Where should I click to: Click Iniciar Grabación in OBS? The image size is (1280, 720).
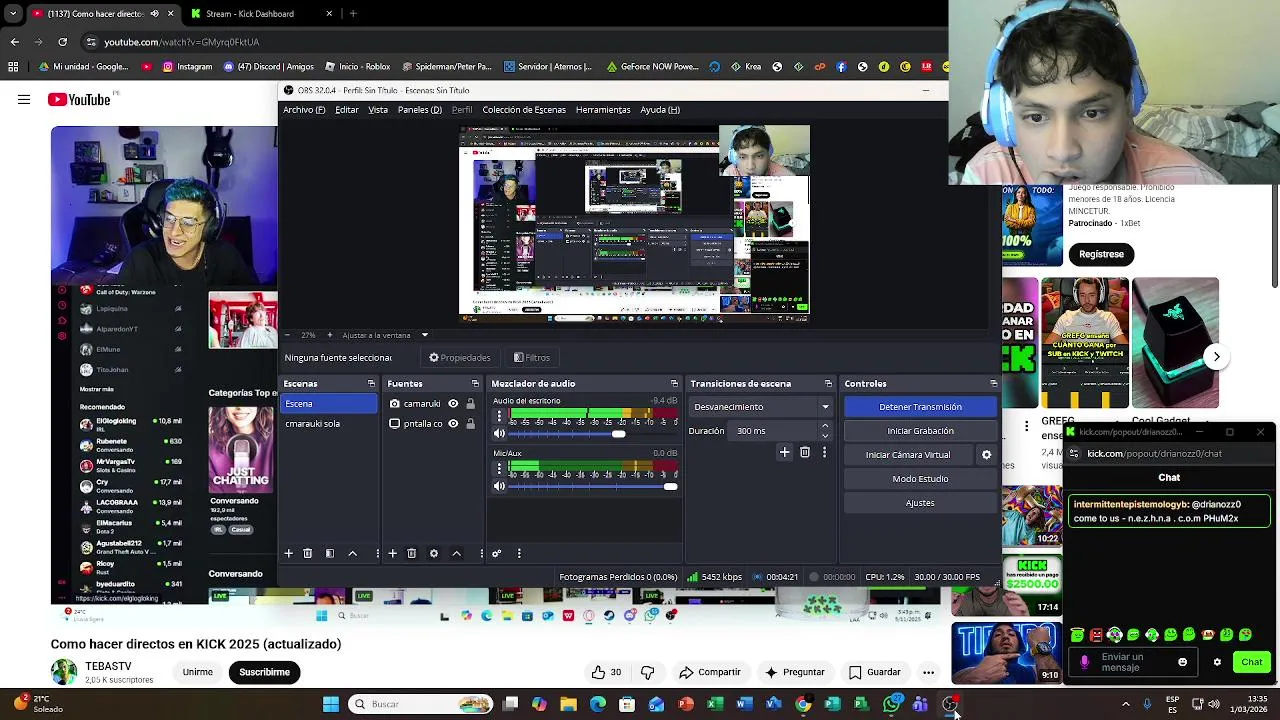tap(920, 431)
